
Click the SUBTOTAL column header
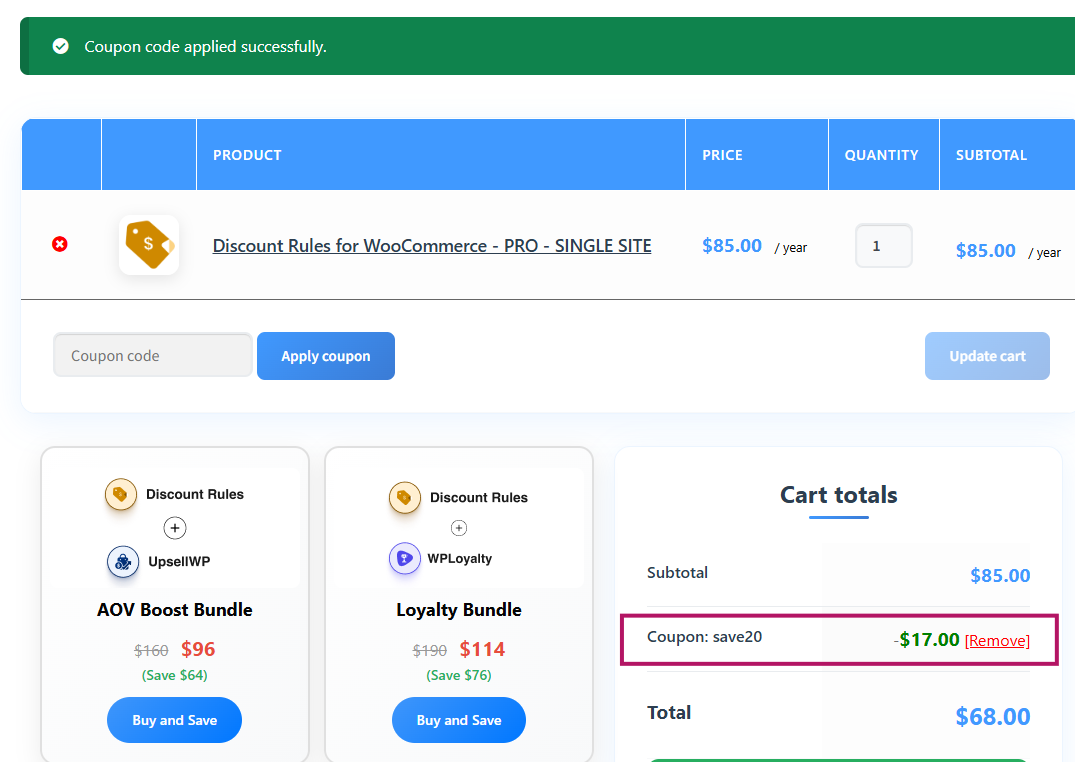point(991,154)
